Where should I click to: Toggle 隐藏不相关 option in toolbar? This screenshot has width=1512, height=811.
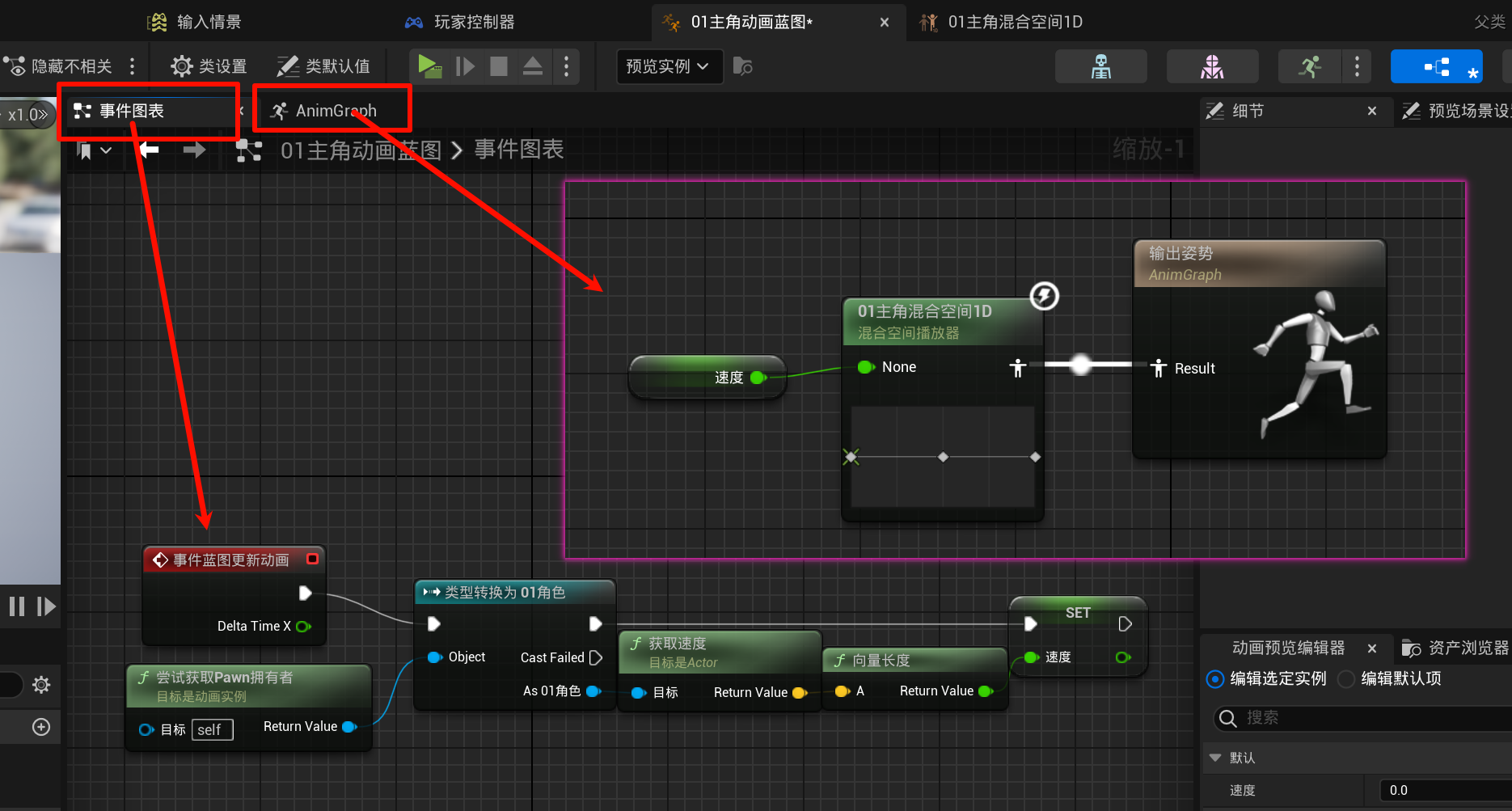click(x=58, y=66)
